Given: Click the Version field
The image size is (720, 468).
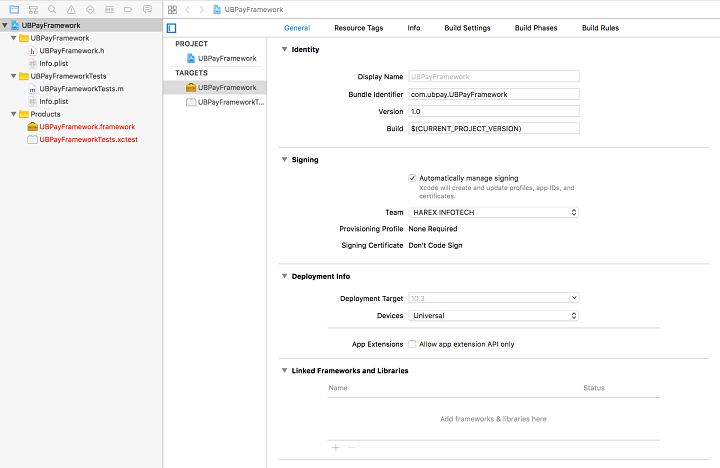Looking at the screenshot, I should tap(494, 111).
